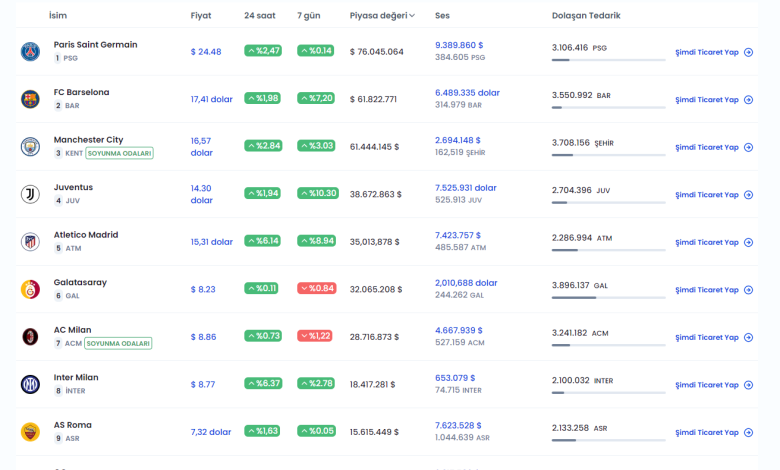Click SOYUNMA ODALARI tag next to AC Milan
This screenshot has height=470, width=780.
(x=118, y=343)
